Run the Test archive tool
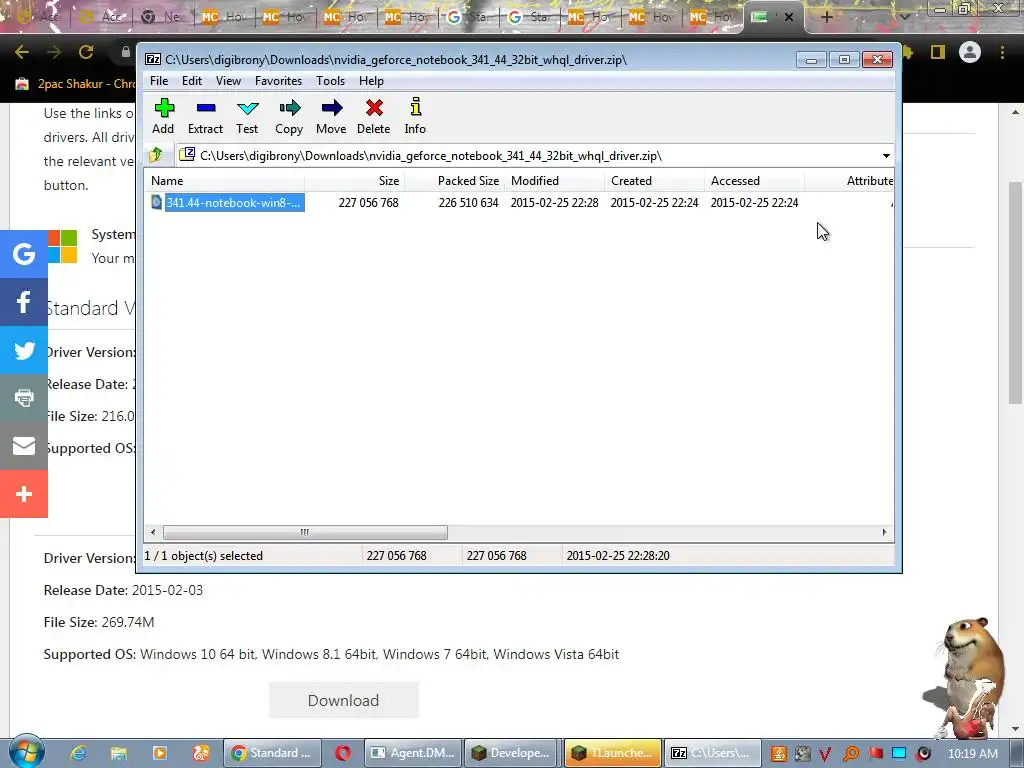The width and height of the screenshot is (1024, 768). (x=248, y=116)
